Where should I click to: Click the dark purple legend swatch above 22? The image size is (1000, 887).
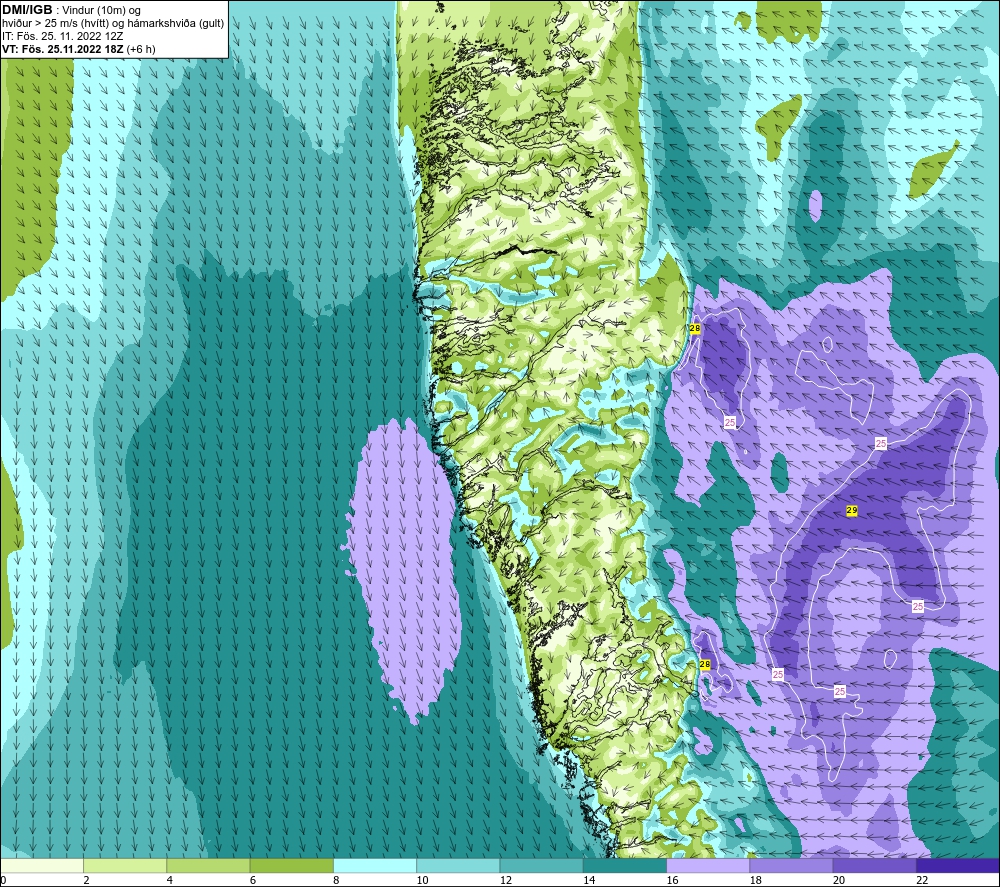pos(957,865)
